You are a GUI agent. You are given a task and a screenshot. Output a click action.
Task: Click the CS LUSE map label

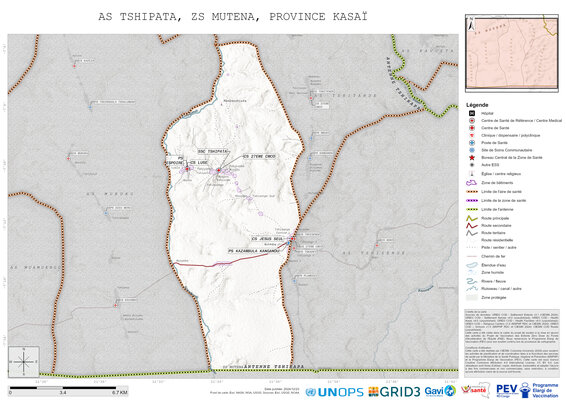click(199, 163)
